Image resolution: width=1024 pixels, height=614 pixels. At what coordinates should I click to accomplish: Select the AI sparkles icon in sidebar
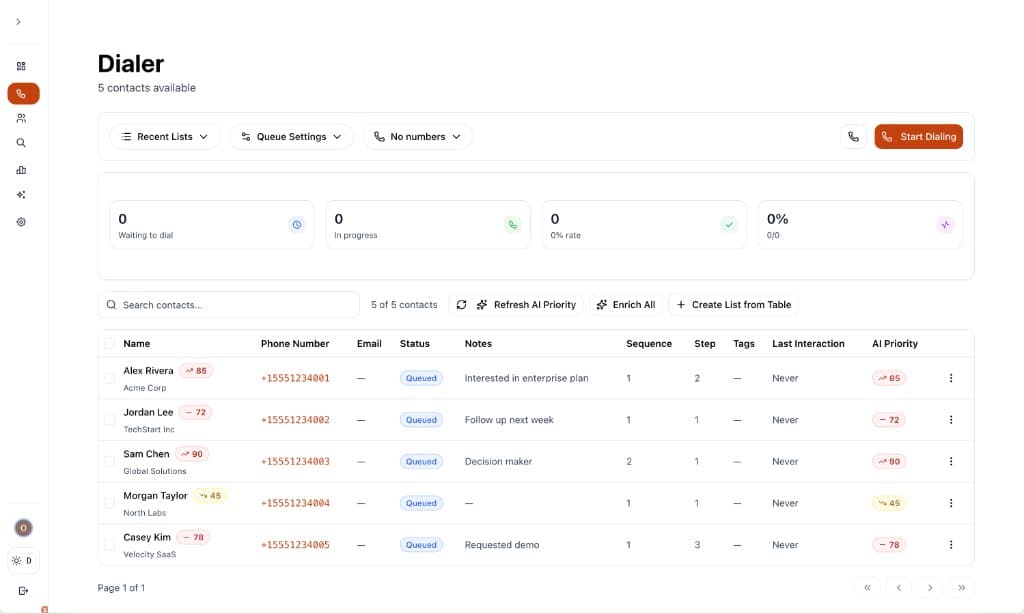pos(21,194)
